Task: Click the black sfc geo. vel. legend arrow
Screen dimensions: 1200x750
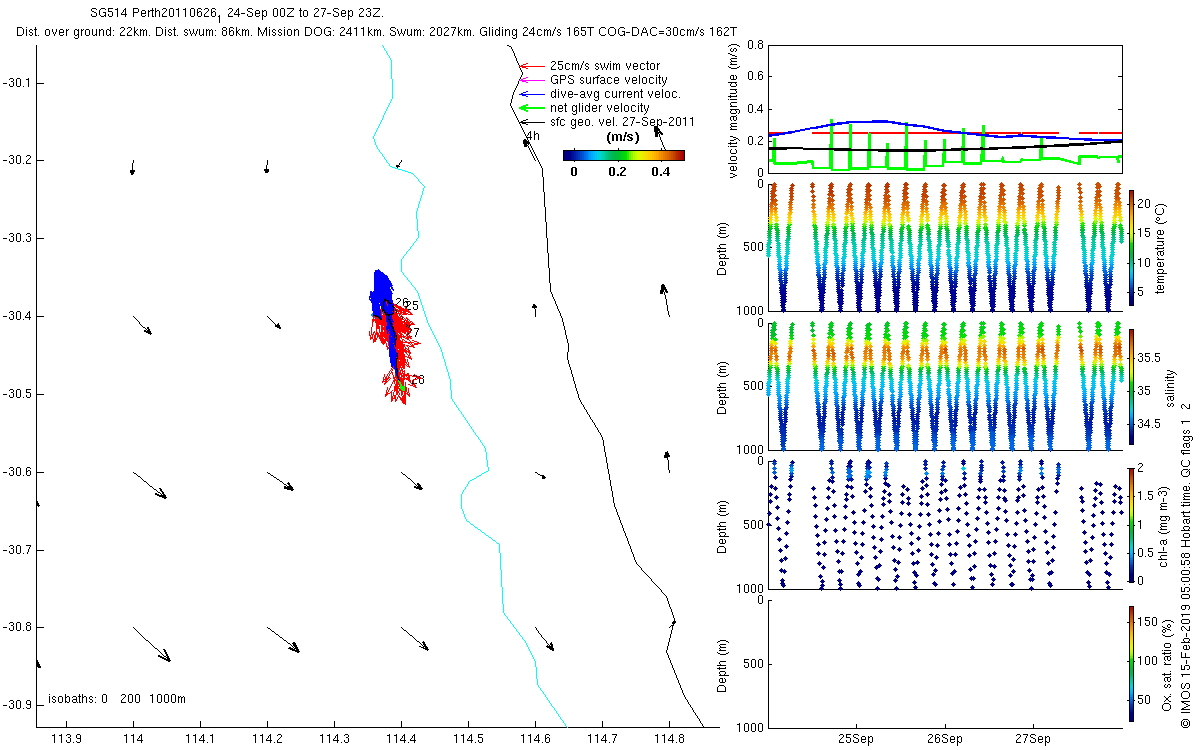Action: pos(531,122)
